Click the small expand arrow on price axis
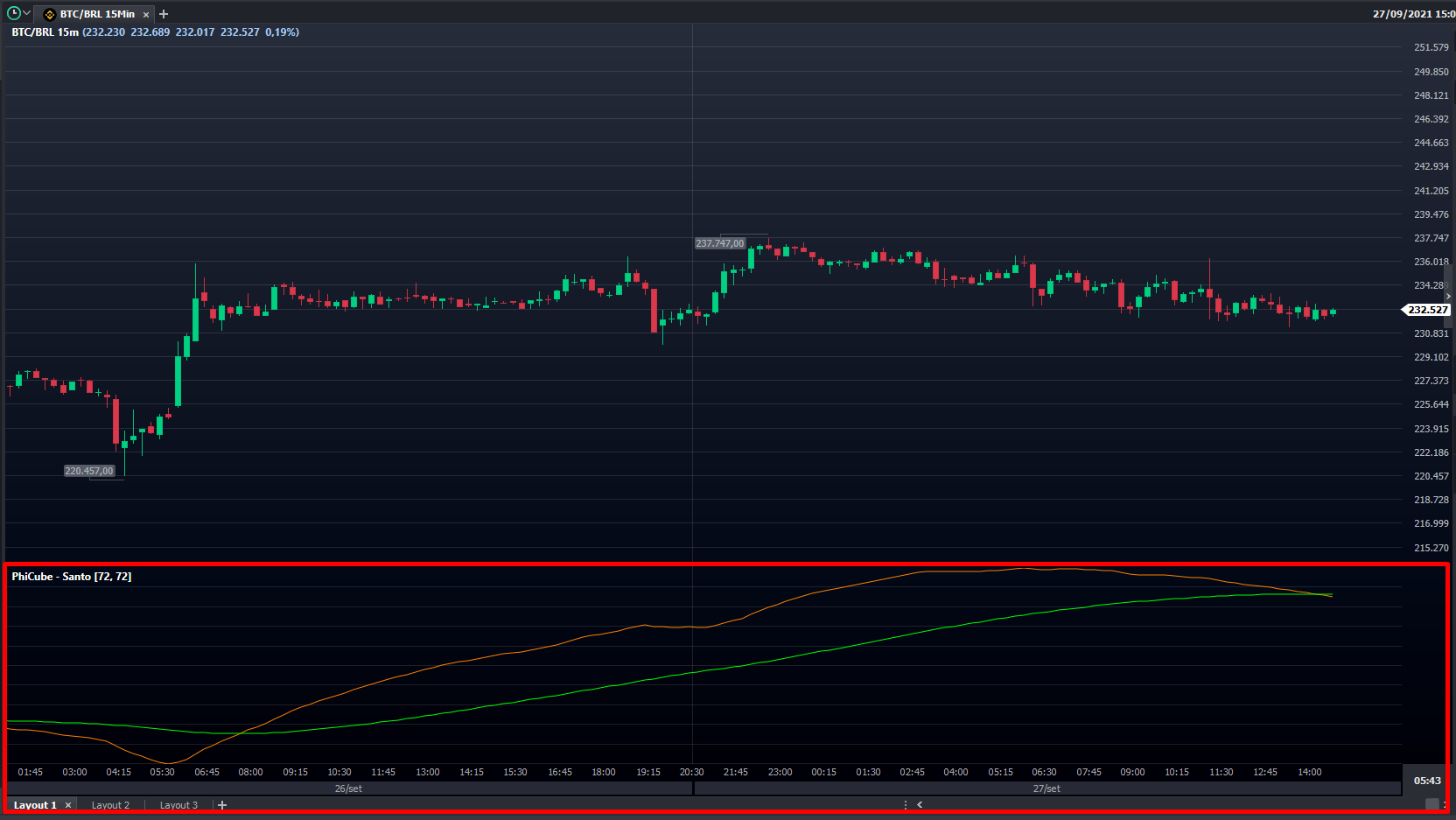This screenshot has width=1456, height=820. [x=1448, y=297]
